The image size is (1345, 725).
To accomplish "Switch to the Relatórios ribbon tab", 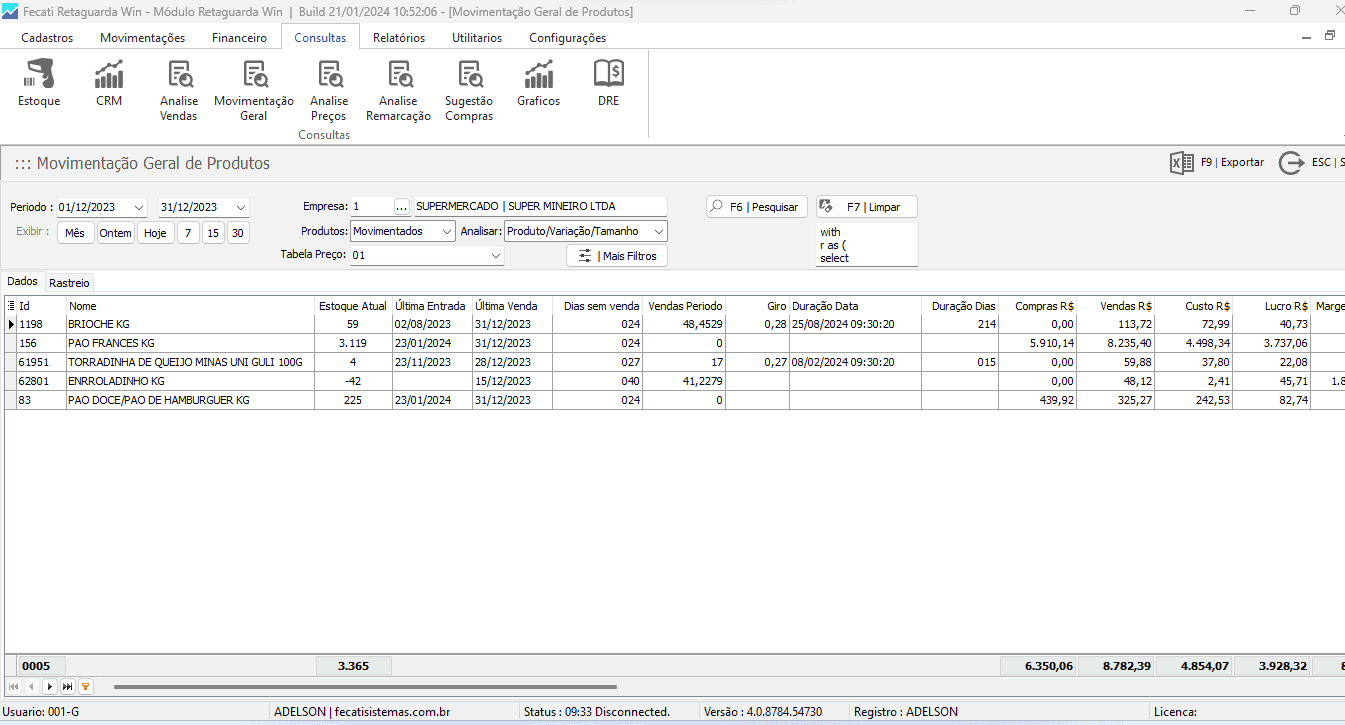I will click(399, 38).
